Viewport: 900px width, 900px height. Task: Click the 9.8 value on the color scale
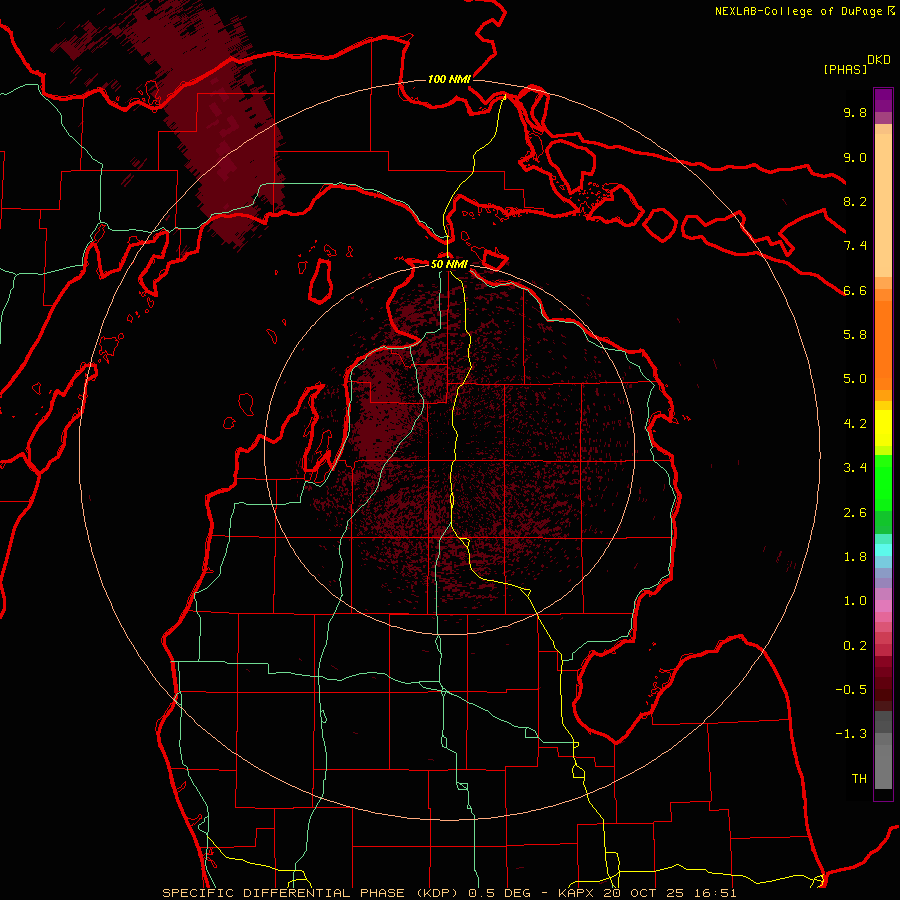pos(855,112)
